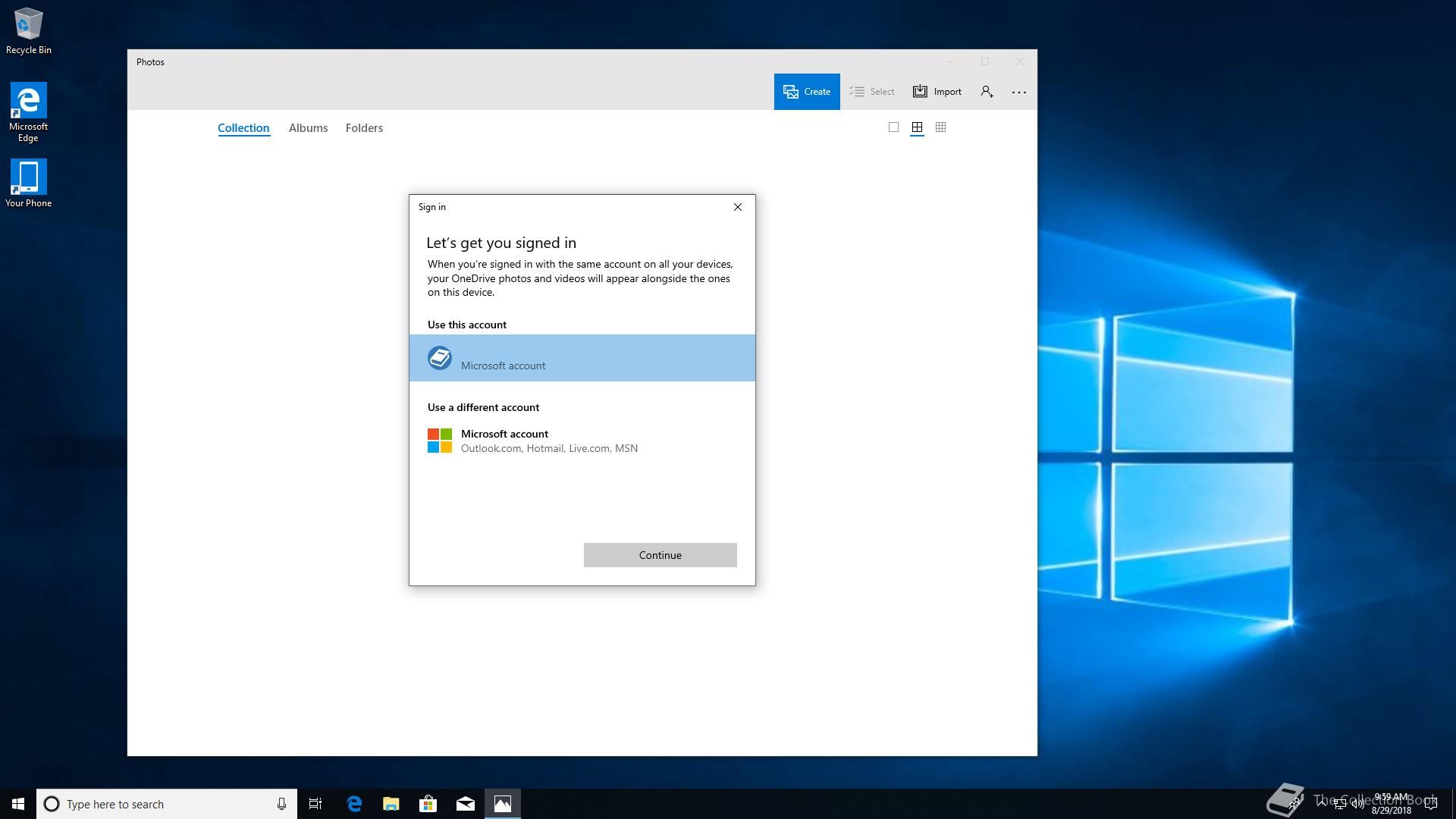Maximize the Photos window
Viewport: 1456px width, 819px height.
tap(985, 61)
